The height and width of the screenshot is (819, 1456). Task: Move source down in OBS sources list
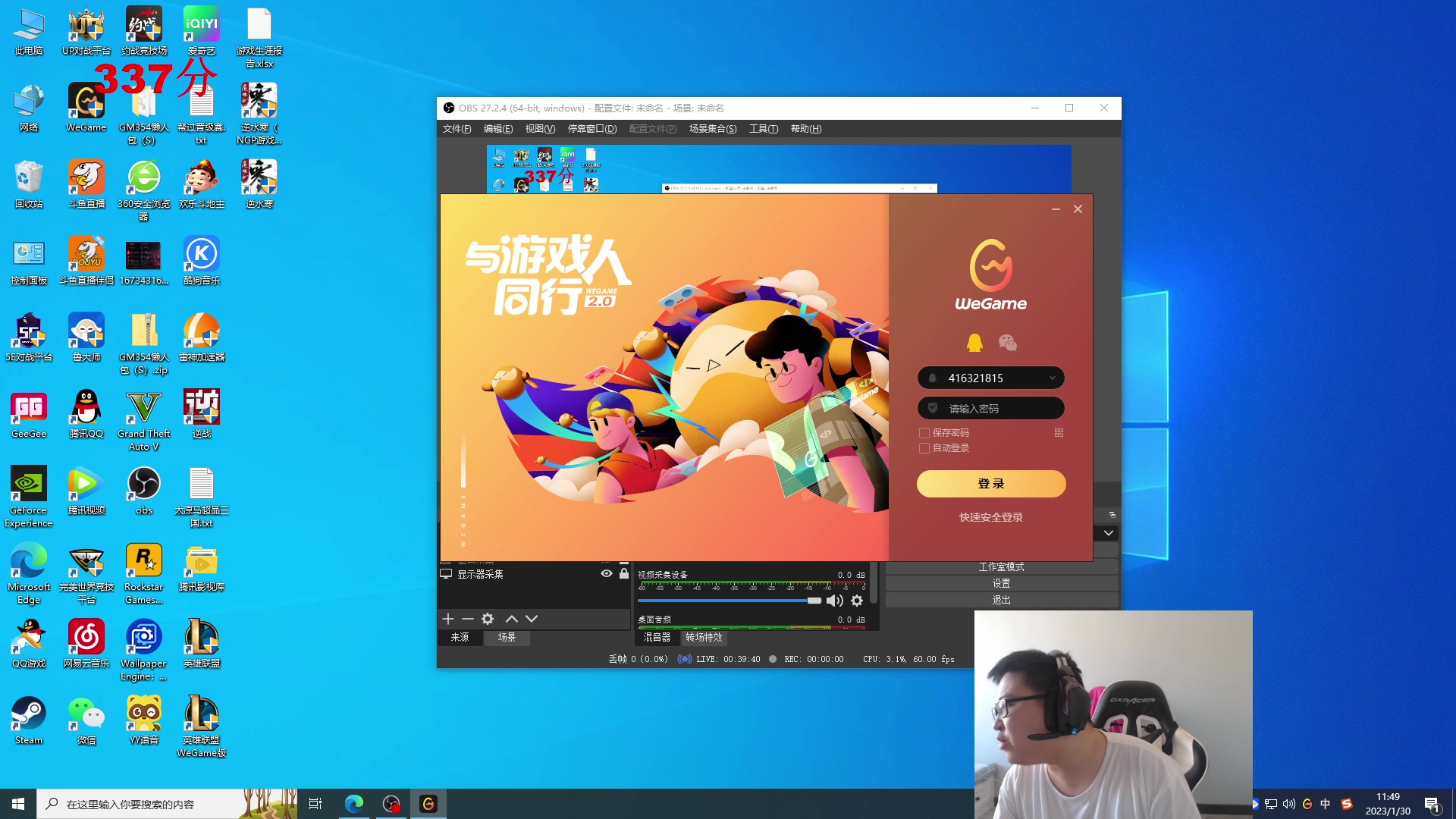tap(532, 619)
